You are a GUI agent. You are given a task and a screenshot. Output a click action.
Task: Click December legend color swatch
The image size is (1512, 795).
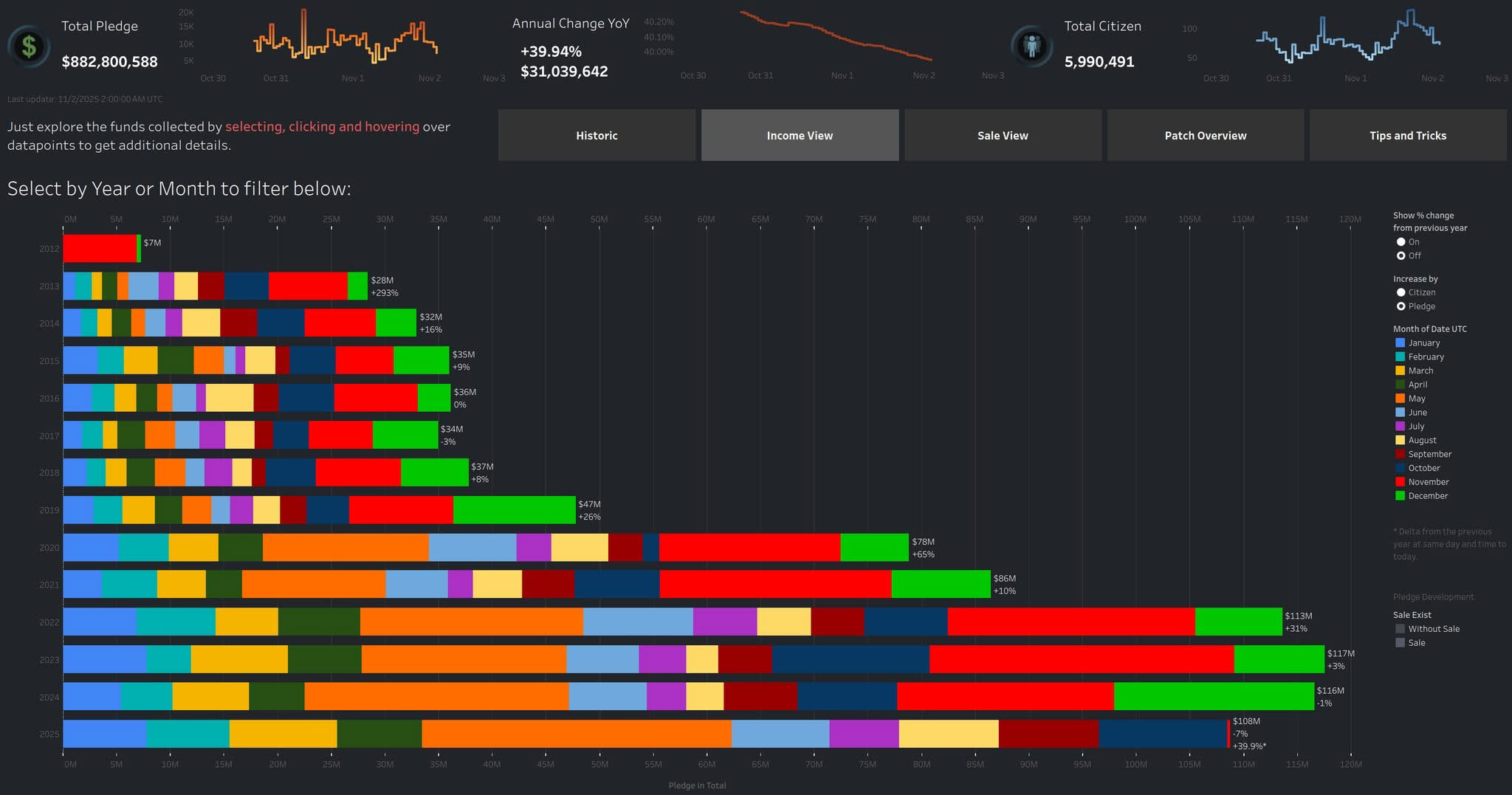(x=1400, y=496)
